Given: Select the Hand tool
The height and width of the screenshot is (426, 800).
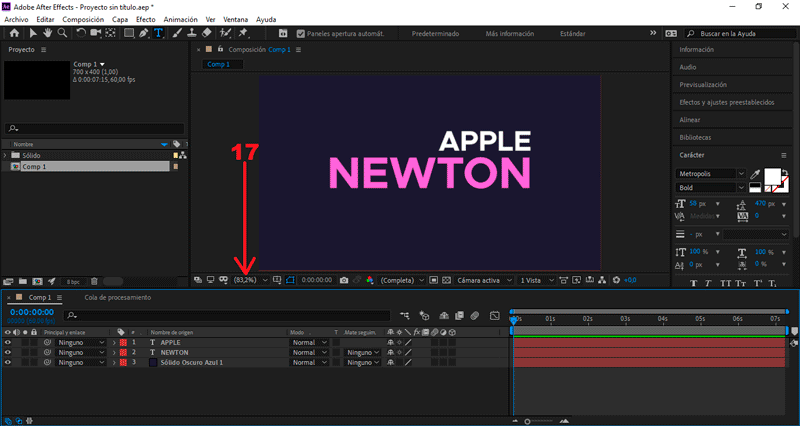Looking at the screenshot, I should [47, 33].
